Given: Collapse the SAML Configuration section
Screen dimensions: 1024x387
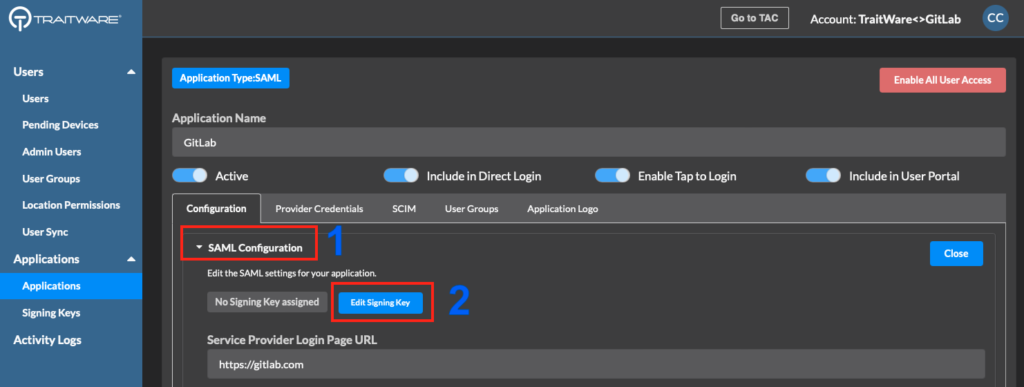Looking at the screenshot, I should click(x=200, y=248).
